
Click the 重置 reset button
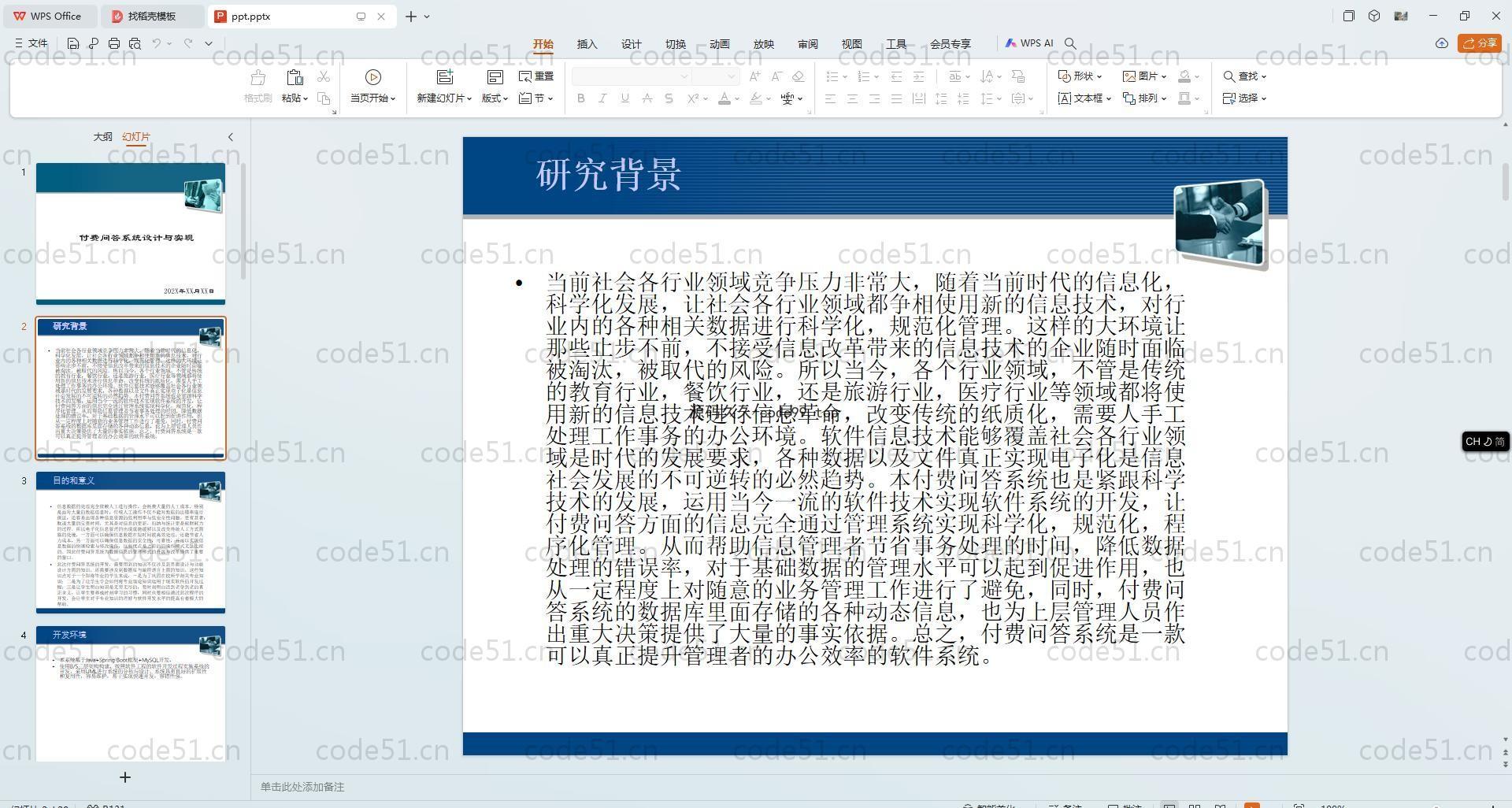(536, 76)
